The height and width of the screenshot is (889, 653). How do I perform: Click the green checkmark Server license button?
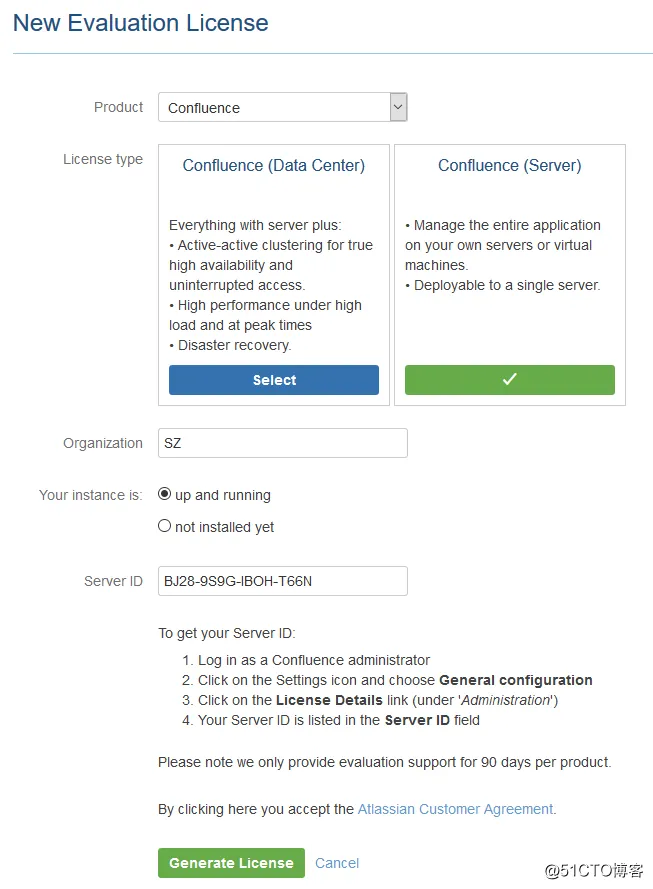pos(509,380)
